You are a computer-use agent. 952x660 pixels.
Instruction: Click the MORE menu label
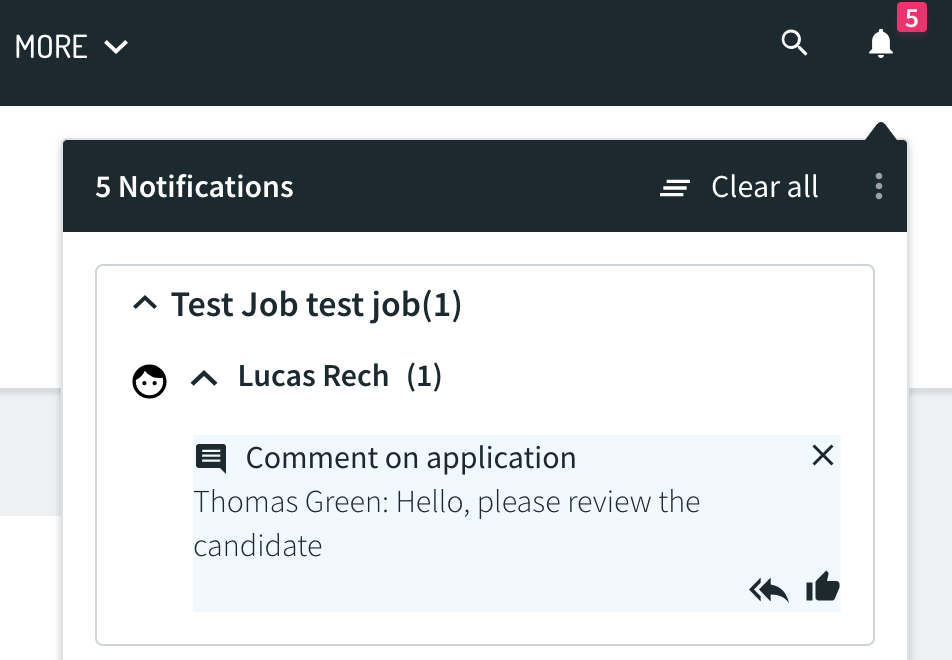click(x=51, y=47)
